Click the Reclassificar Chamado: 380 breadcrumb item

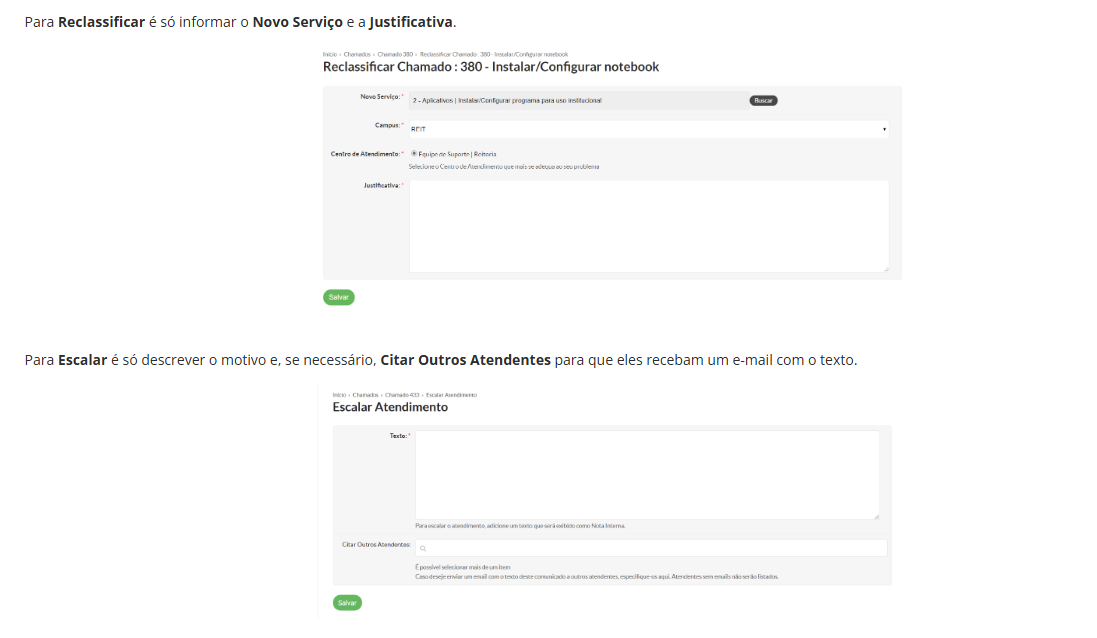click(x=493, y=54)
